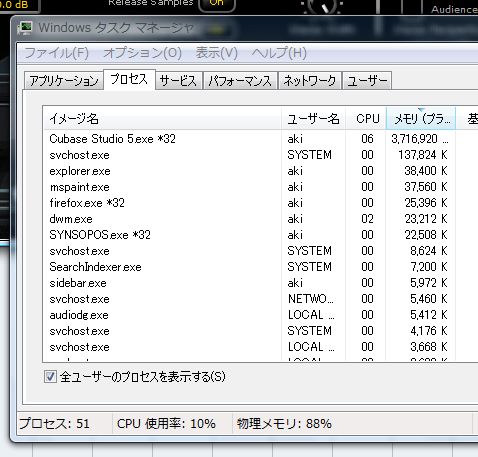Switch to the アプリケーション tab

tap(64, 81)
